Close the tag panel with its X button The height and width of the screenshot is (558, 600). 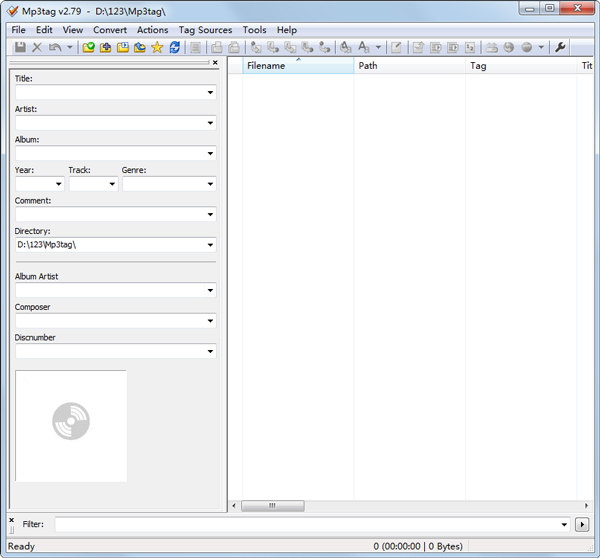[215, 62]
